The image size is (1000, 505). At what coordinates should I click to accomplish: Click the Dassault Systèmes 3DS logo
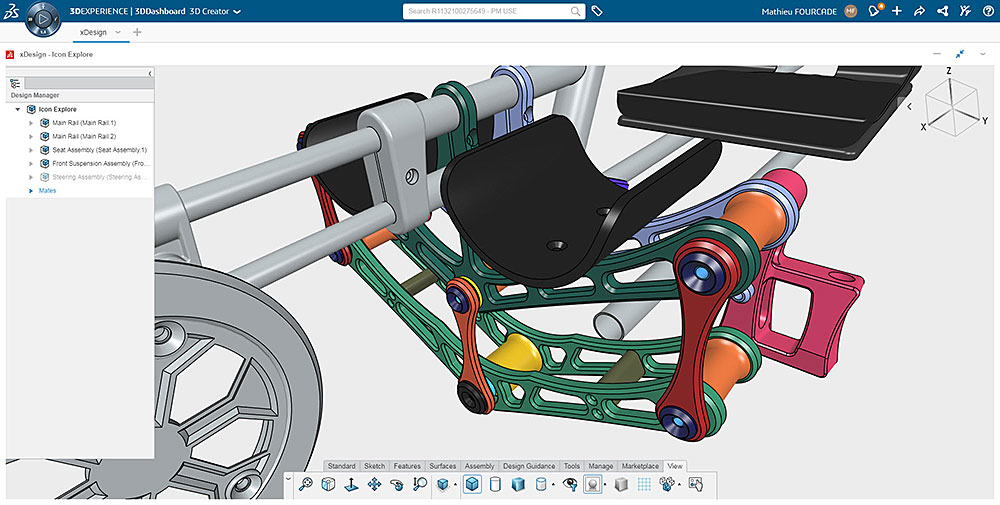[x=11, y=11]
